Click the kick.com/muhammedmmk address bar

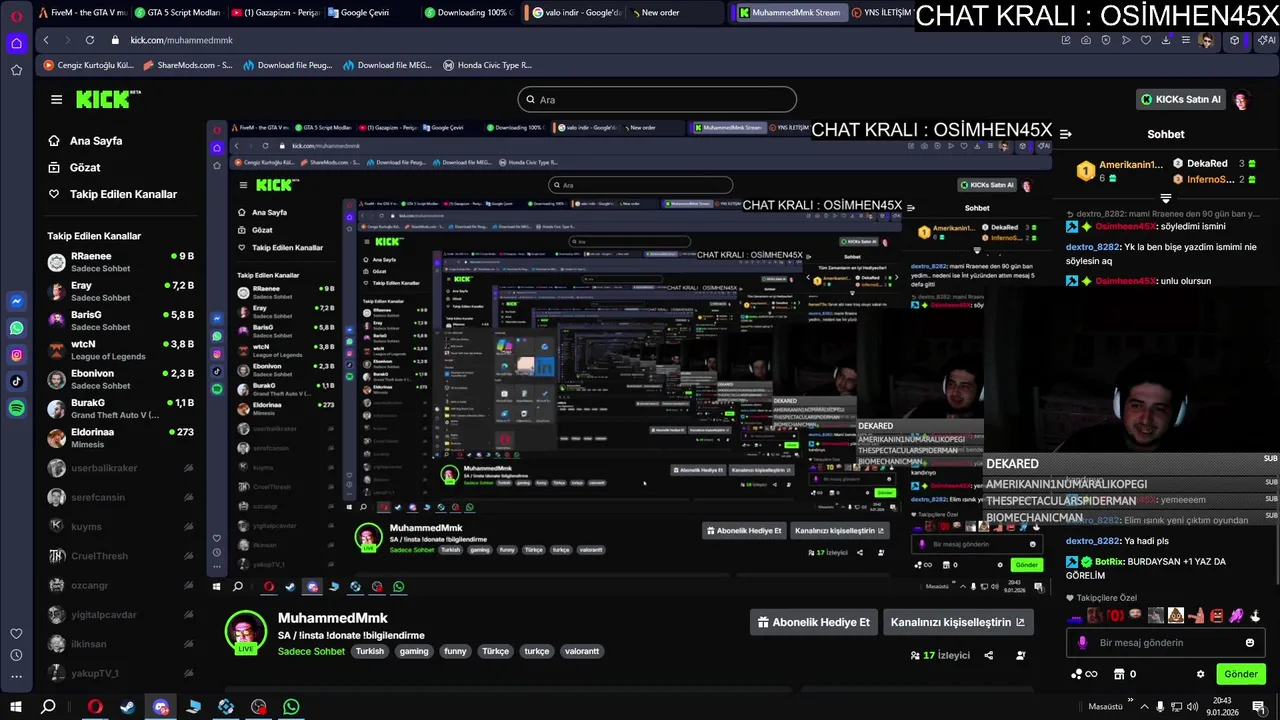[182, 40]
